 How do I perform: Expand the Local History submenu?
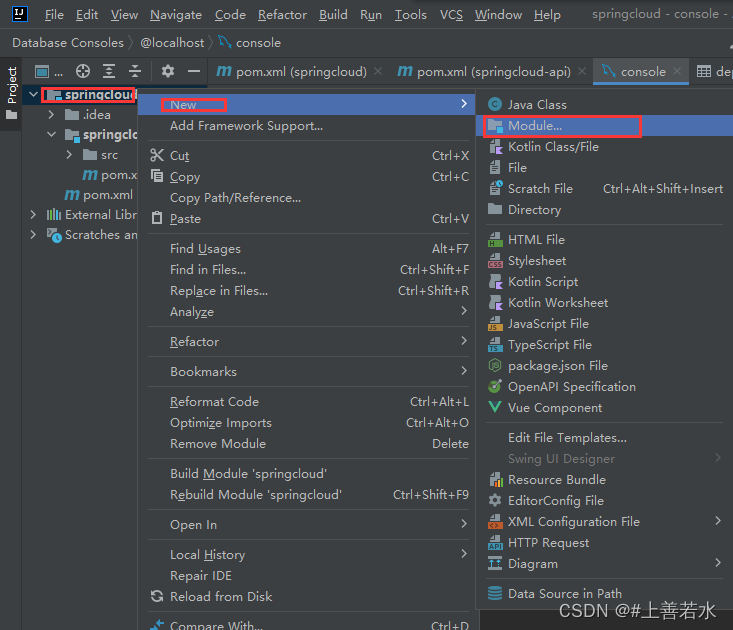click(x=307, y=555)
